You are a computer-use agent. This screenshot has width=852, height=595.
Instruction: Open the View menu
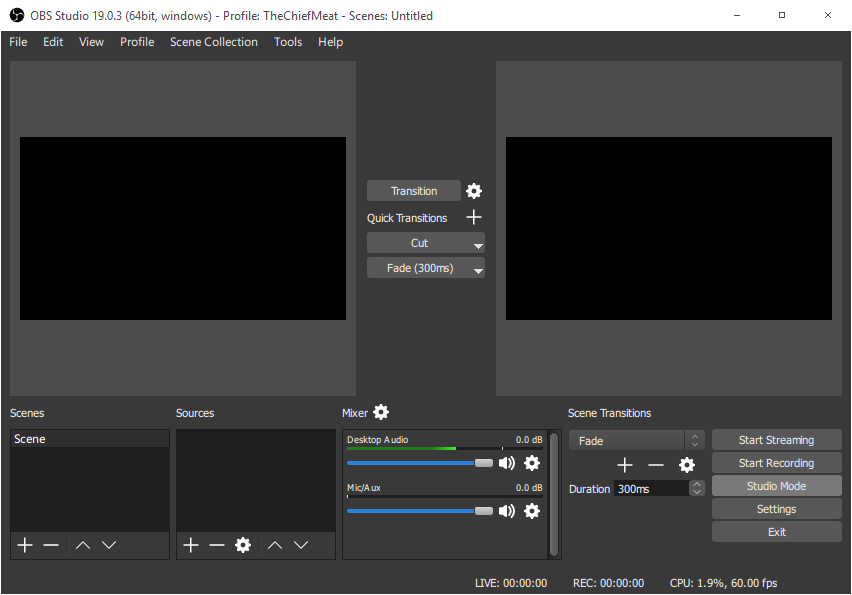point(91,42)
